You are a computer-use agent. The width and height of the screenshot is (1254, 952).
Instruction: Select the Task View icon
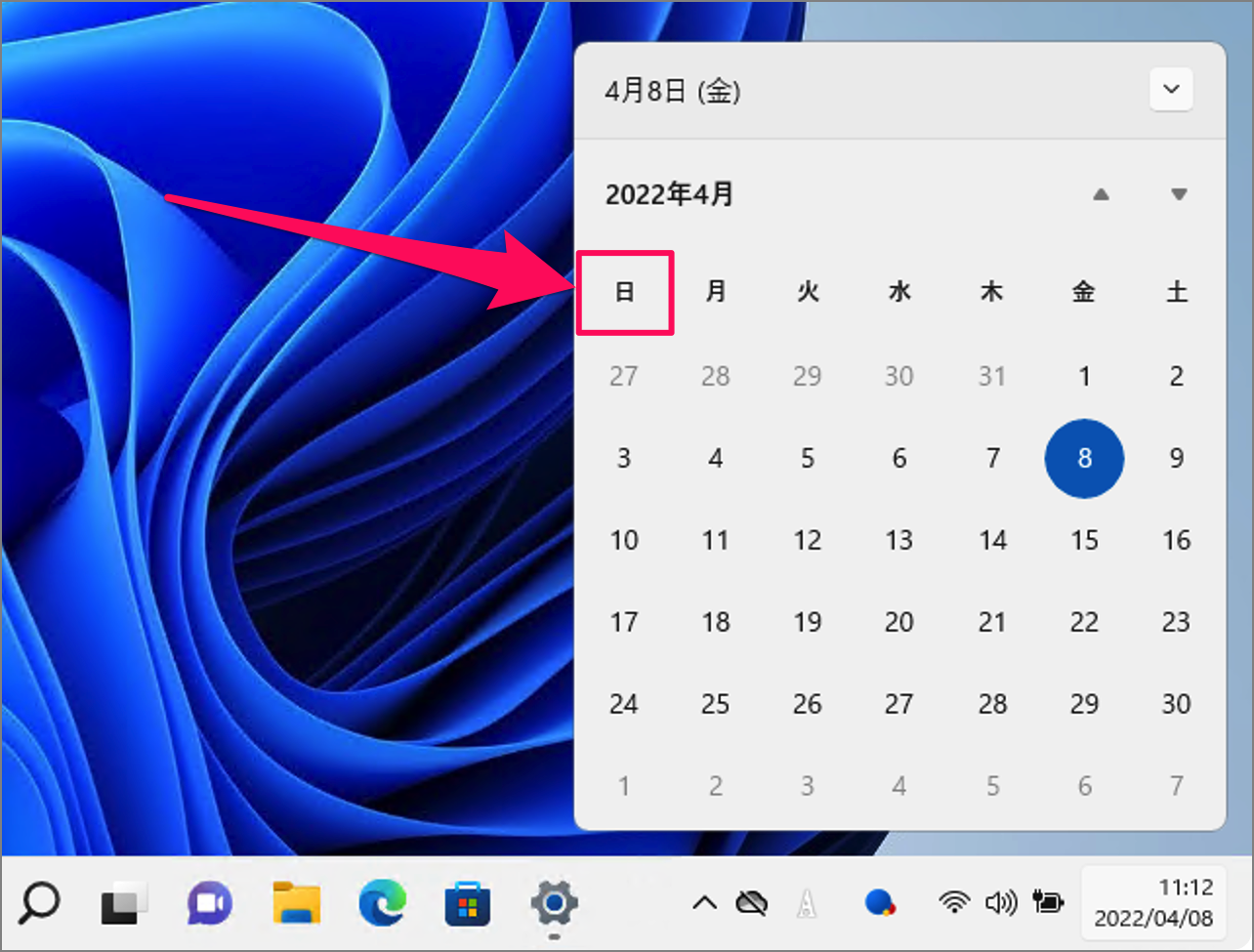click(x=121, y=903)
